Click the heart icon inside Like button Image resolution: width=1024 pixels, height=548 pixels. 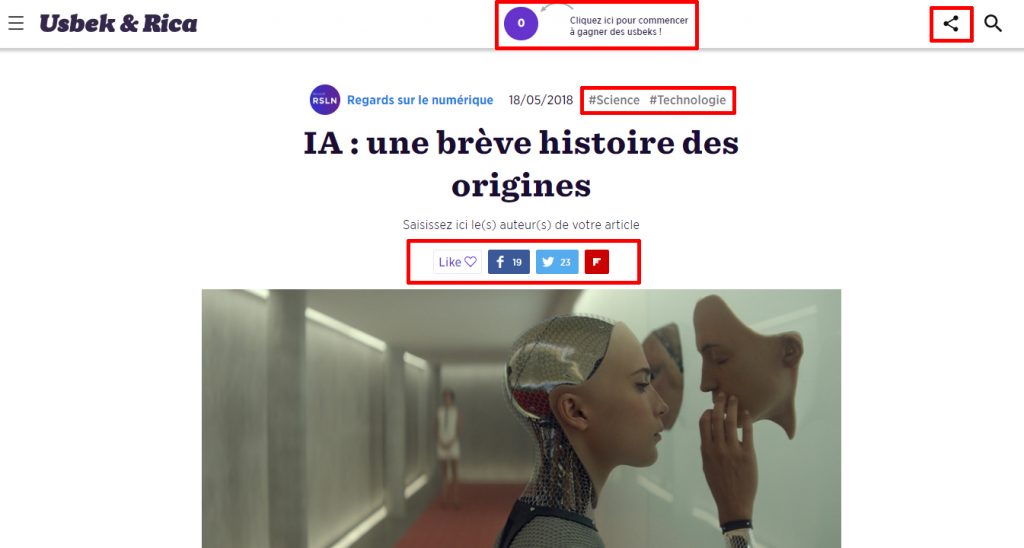pyautogui.click(x=471, y=262)
